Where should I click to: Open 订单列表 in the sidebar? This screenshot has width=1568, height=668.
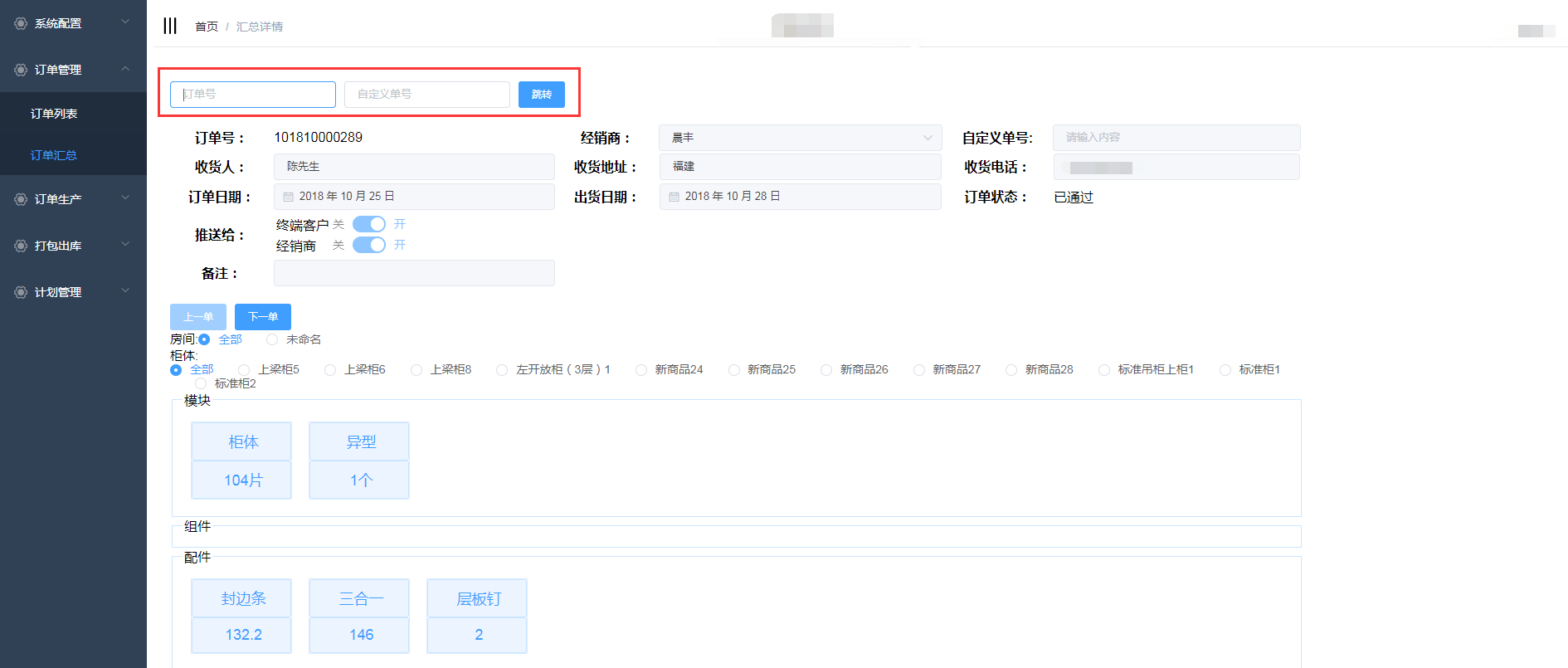[x=54, y=114]
